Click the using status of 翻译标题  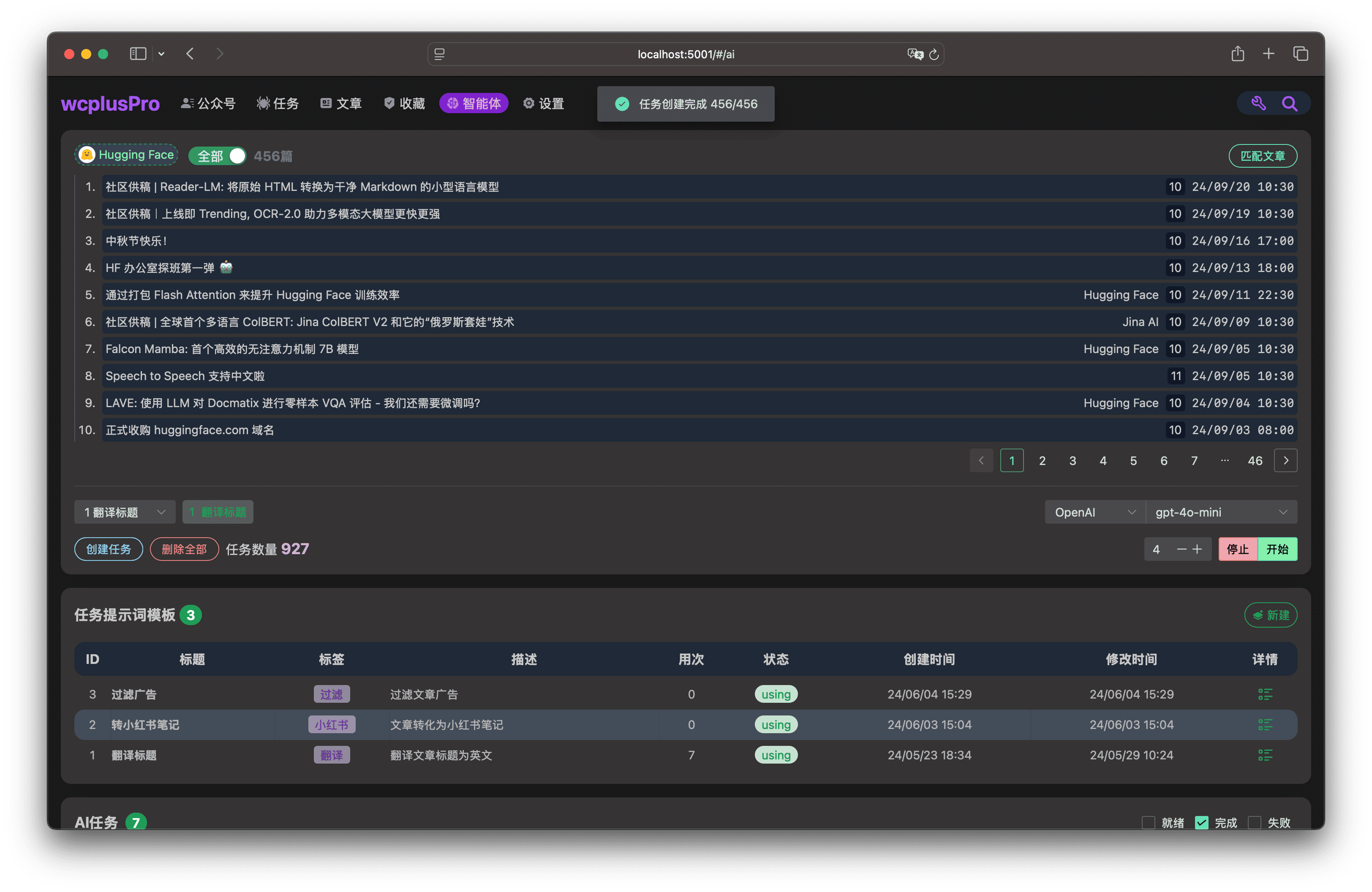776,756
